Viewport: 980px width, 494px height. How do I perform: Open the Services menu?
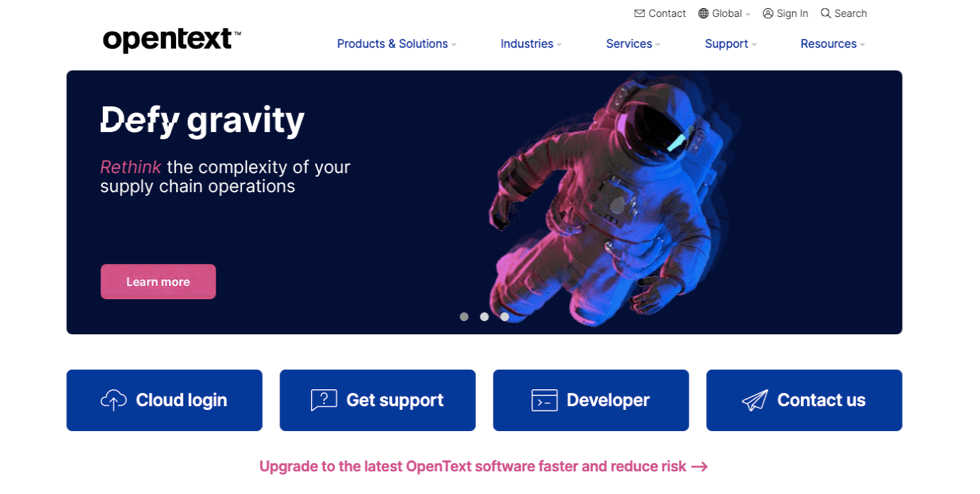(x=629, y=44)
